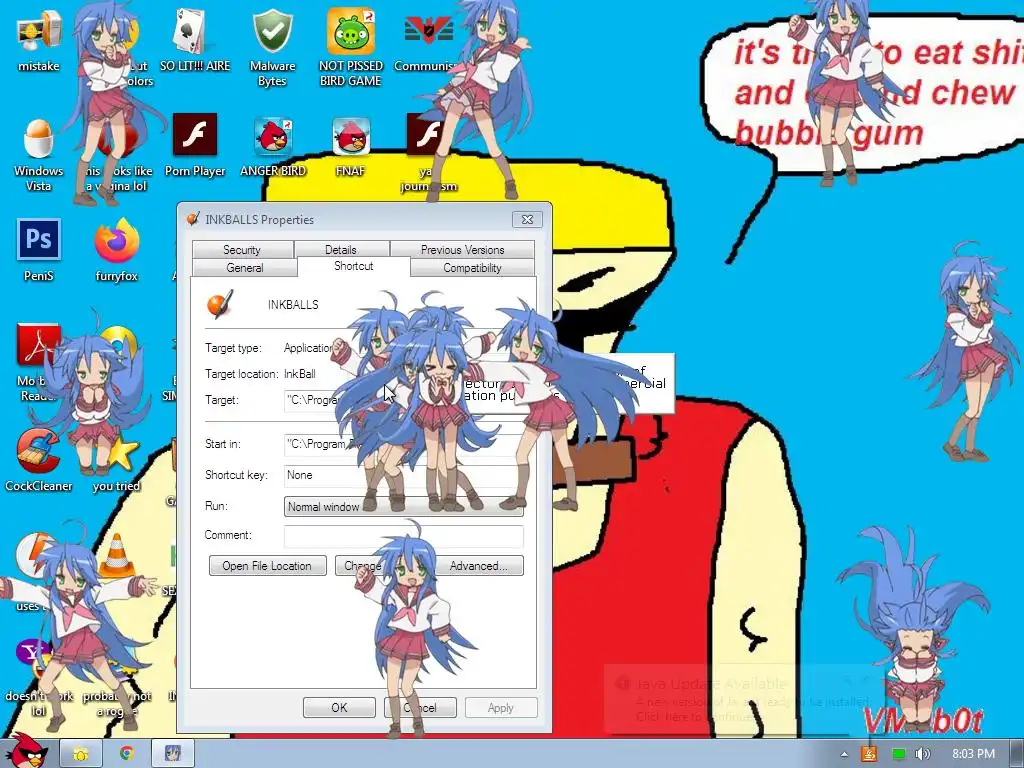Click the INKBALLS name text in dialog

[x=293, y=304]
